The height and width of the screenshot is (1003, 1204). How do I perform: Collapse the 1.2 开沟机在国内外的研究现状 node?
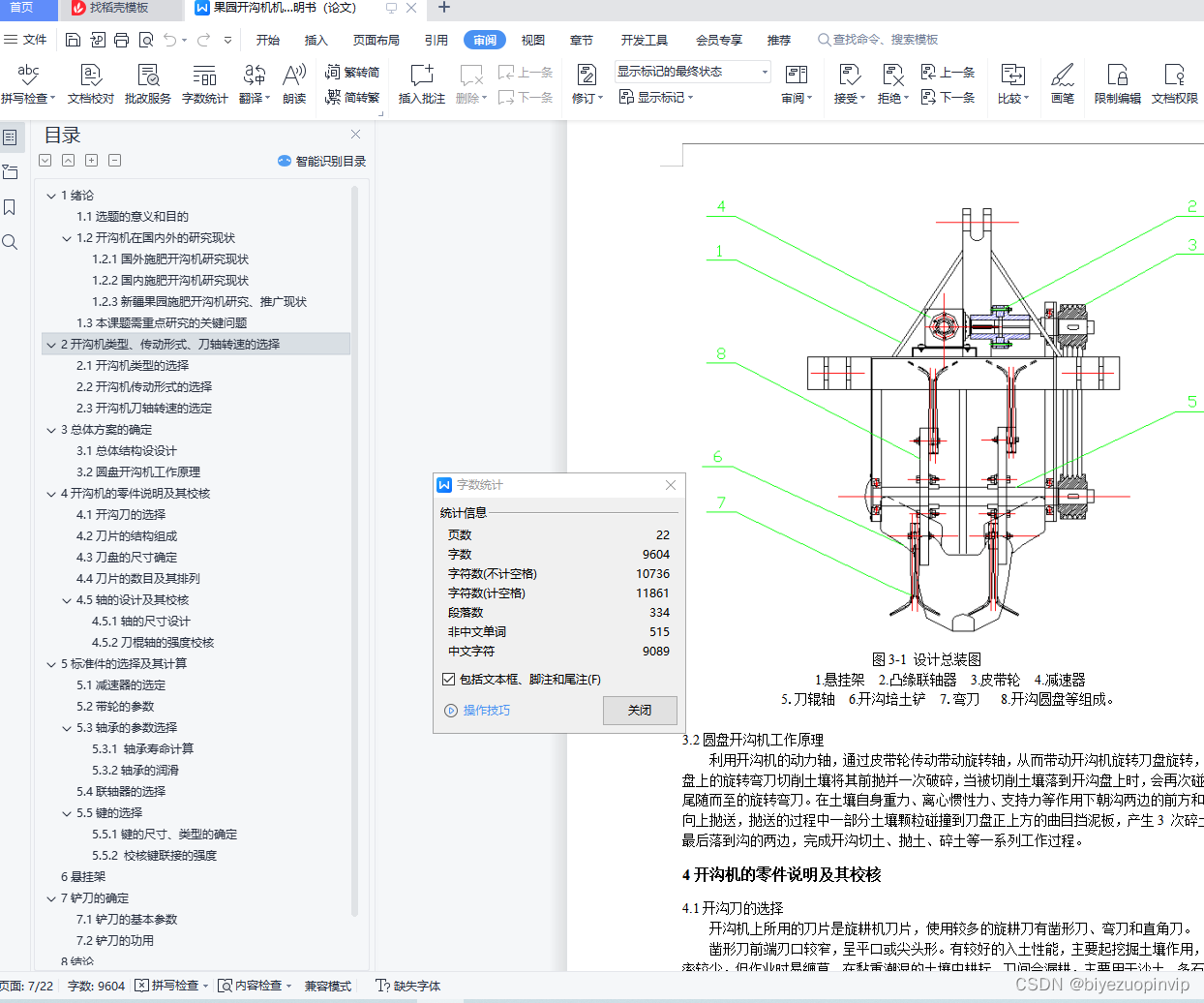point(67,238)
